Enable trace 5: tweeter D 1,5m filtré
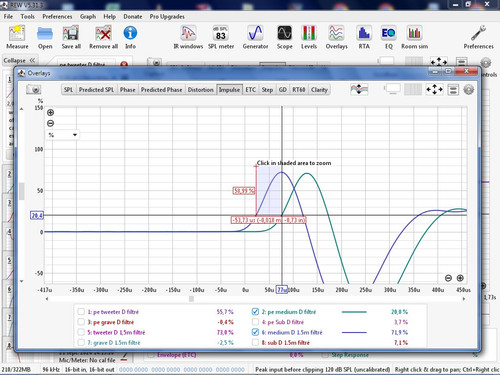The image size is (500, 375). click(x=81, y=332)
